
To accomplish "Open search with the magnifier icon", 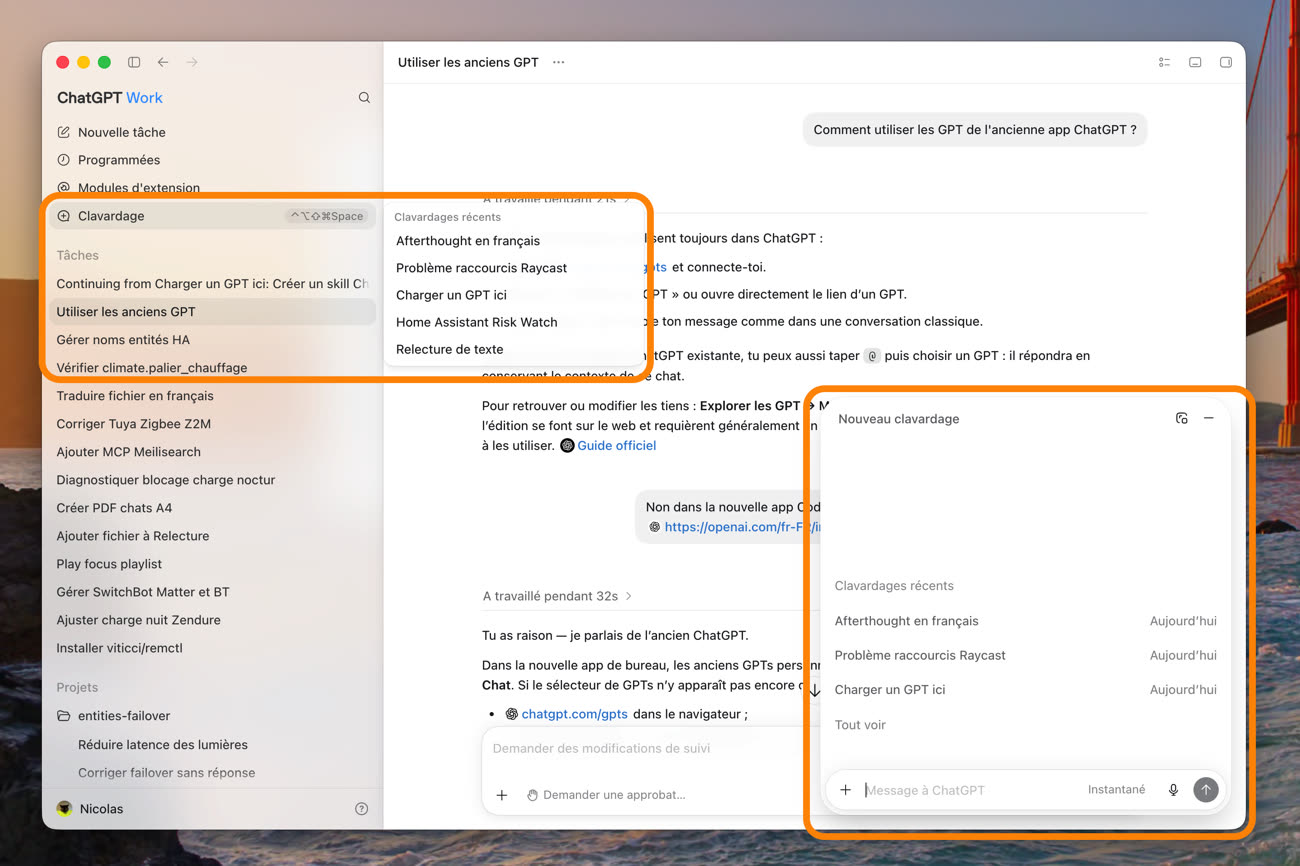I will tap(364, 98).
